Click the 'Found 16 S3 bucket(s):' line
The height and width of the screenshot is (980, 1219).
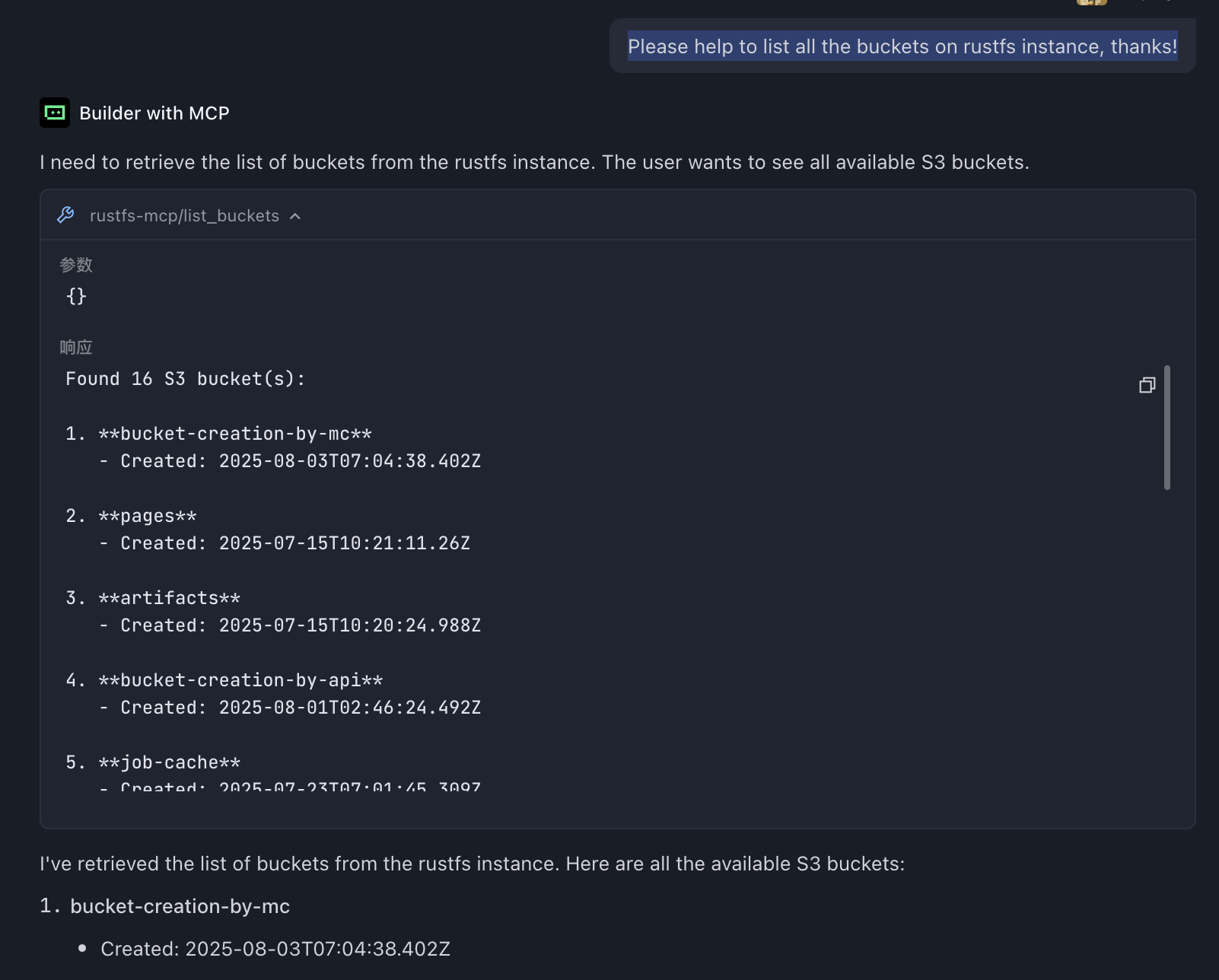[x=186, y=379]
